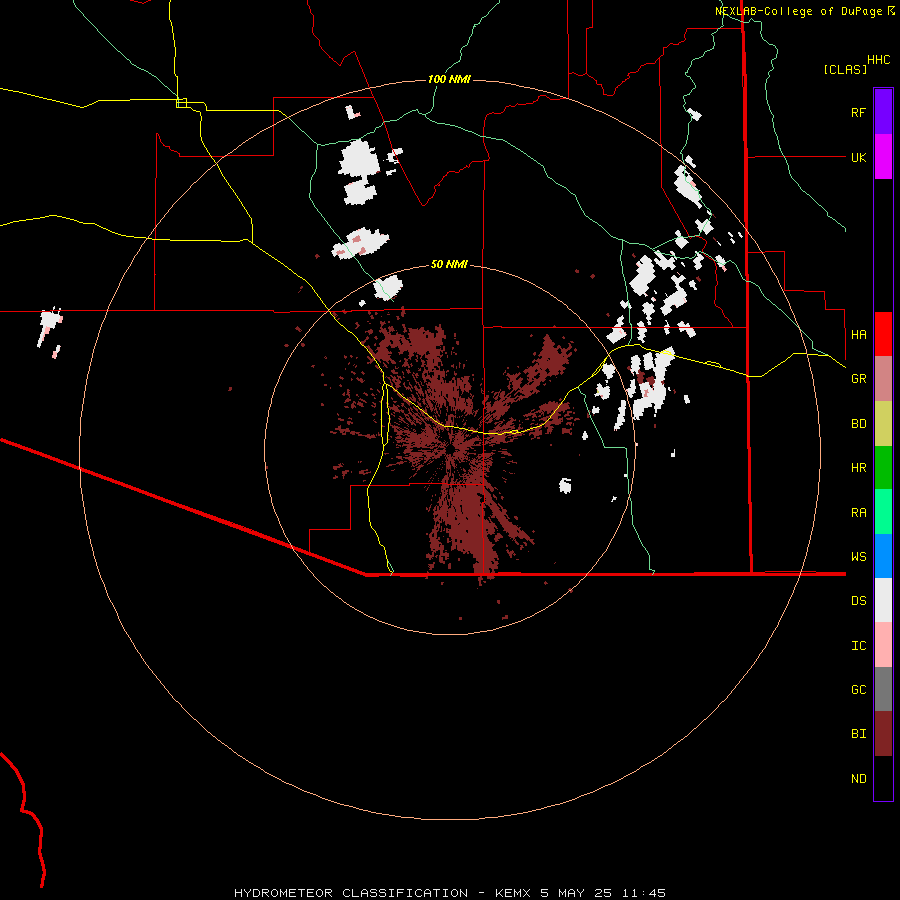
Task: Click the DS legend label
Action: pos(858,601)
